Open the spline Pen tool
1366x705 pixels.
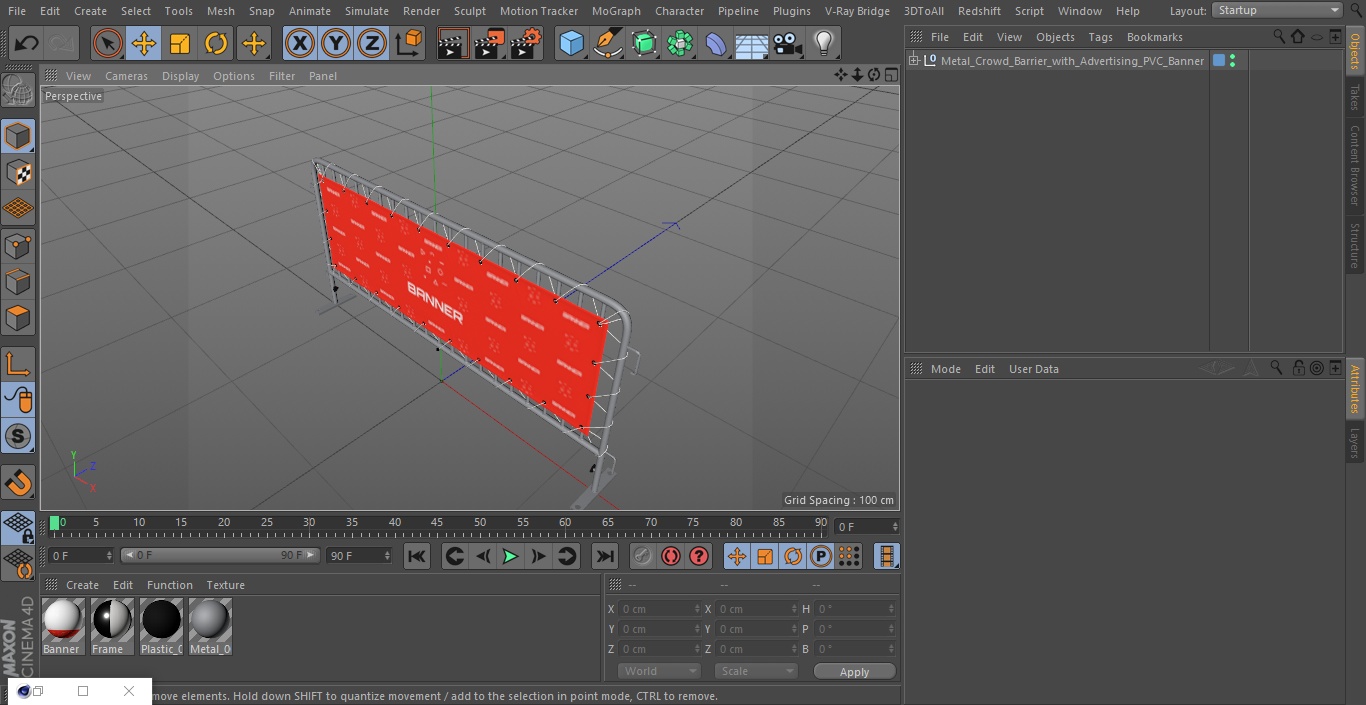607,43
